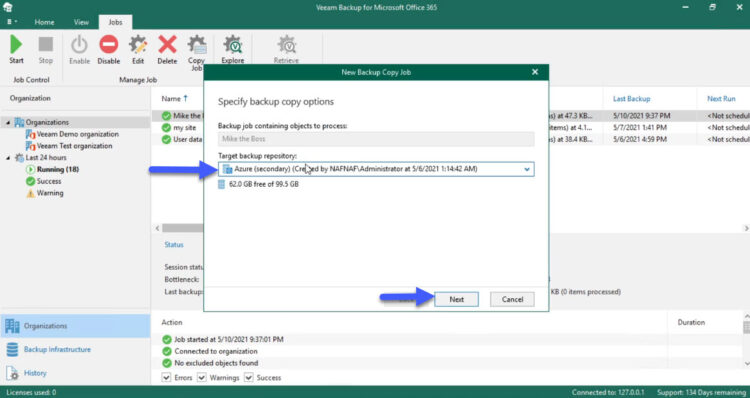Image resolution: width=750 pixels, height=398 pixels.
Task: Click 'Support: 134 Days remaining' status text
Action: (701, 392)
